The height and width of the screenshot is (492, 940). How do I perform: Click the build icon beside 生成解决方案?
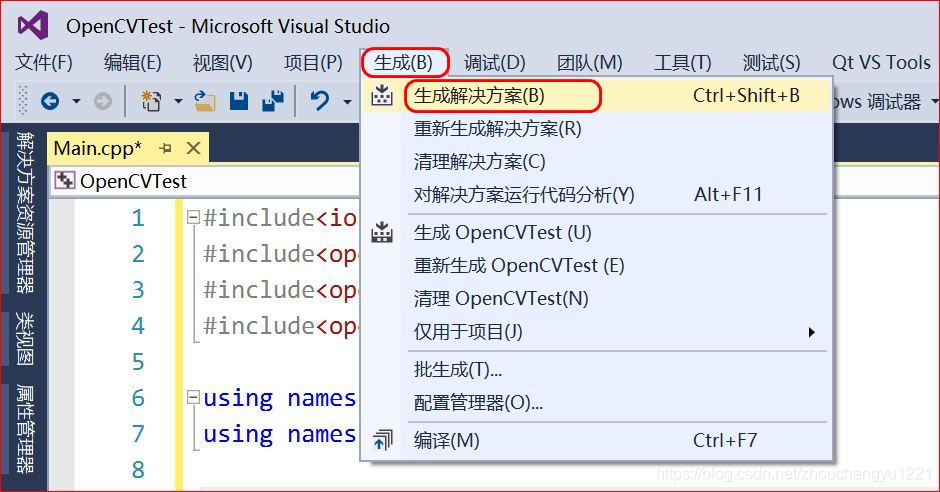(382, 95)
